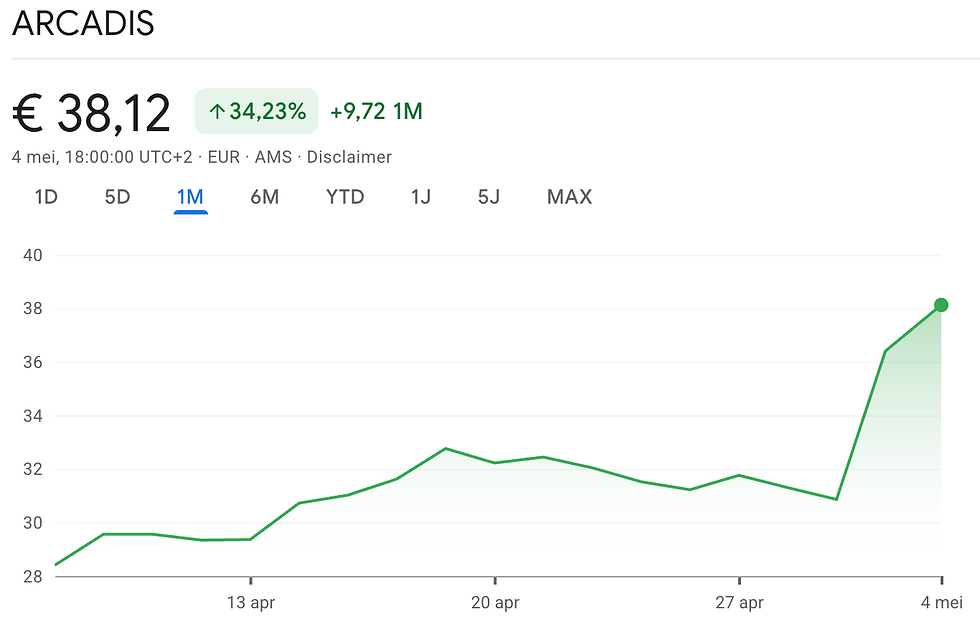The width and height of the screenshot is (980, 624).
Task: Click the AMS exchange label
Action: [x=273, y=157]
